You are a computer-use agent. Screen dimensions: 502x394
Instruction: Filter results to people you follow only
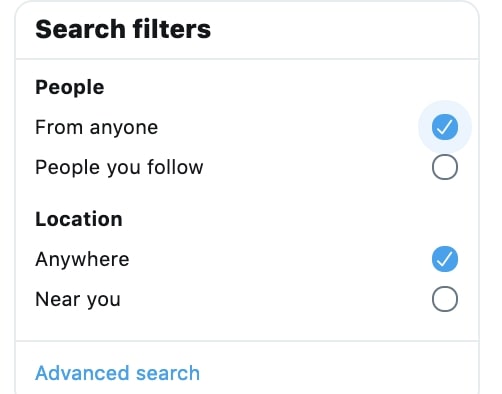[x=445, y=167]
